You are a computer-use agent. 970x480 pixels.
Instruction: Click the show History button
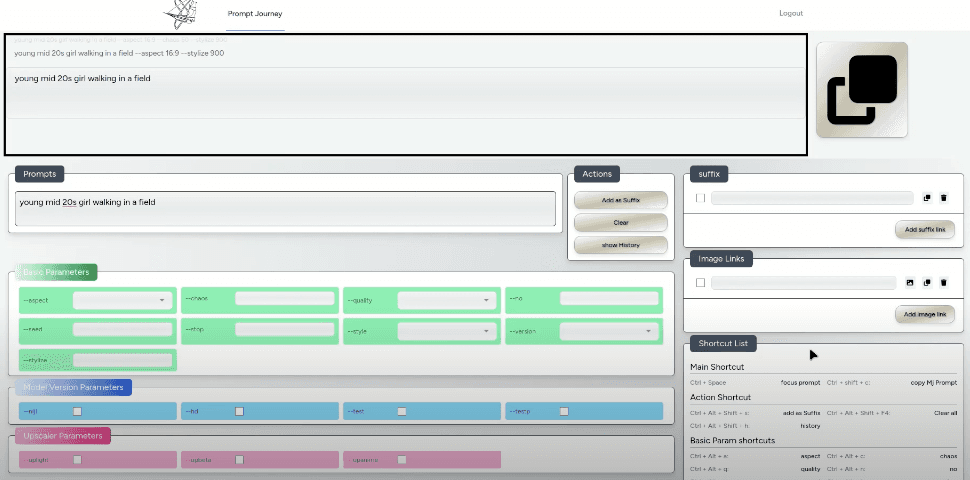pyautogui.click(x=620, y=245)
